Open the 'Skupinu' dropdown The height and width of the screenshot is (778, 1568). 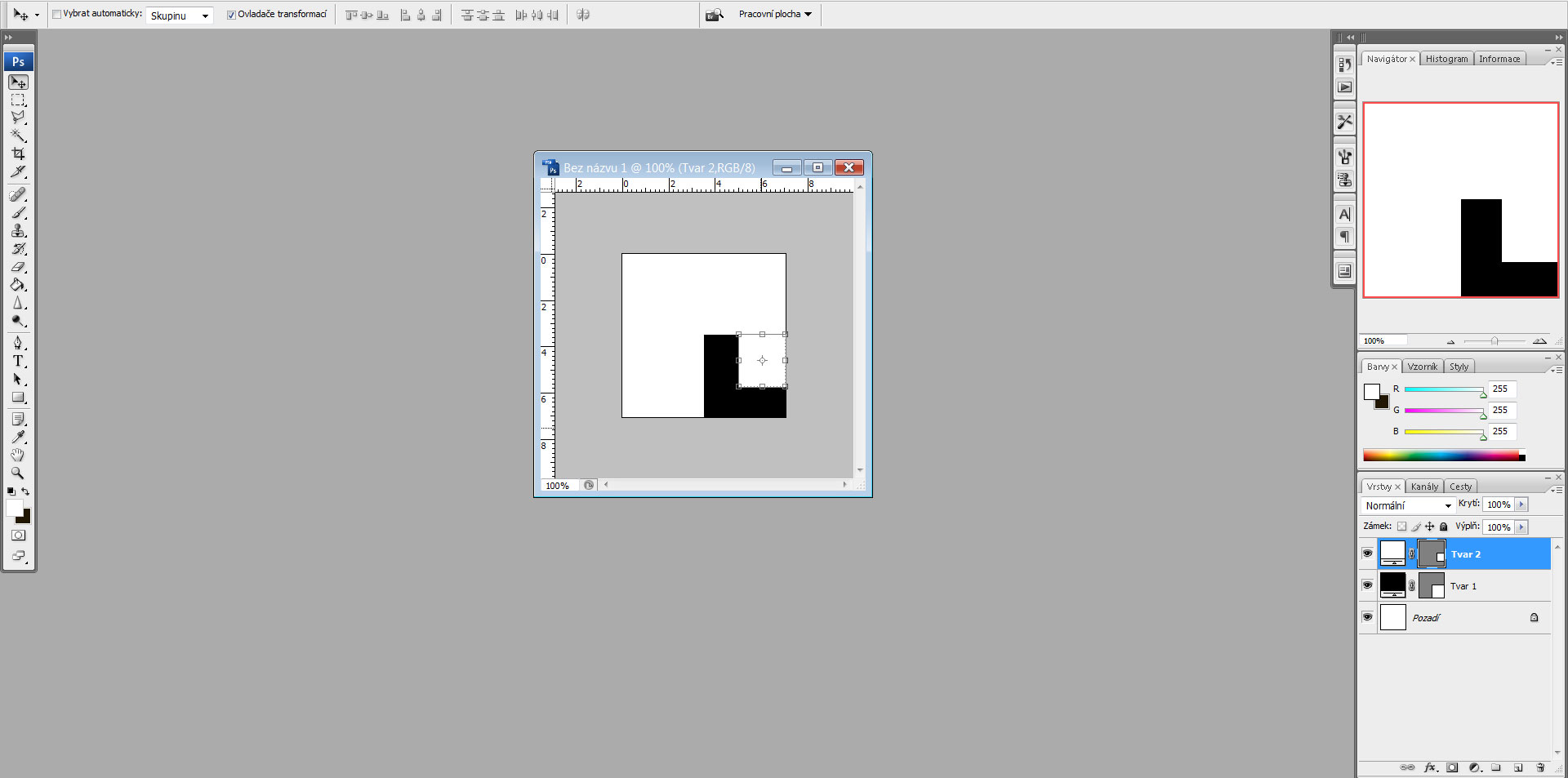tap(180, 16)
